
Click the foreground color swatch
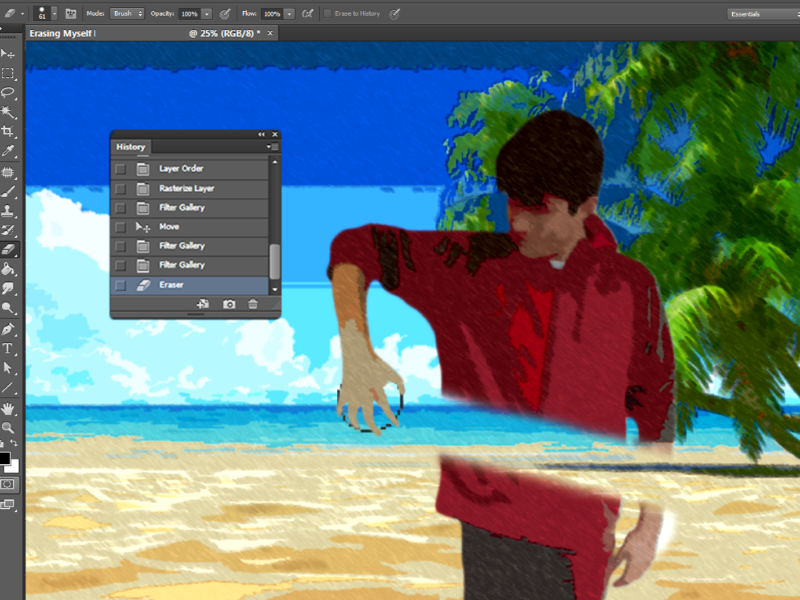(x=5, y=458)
